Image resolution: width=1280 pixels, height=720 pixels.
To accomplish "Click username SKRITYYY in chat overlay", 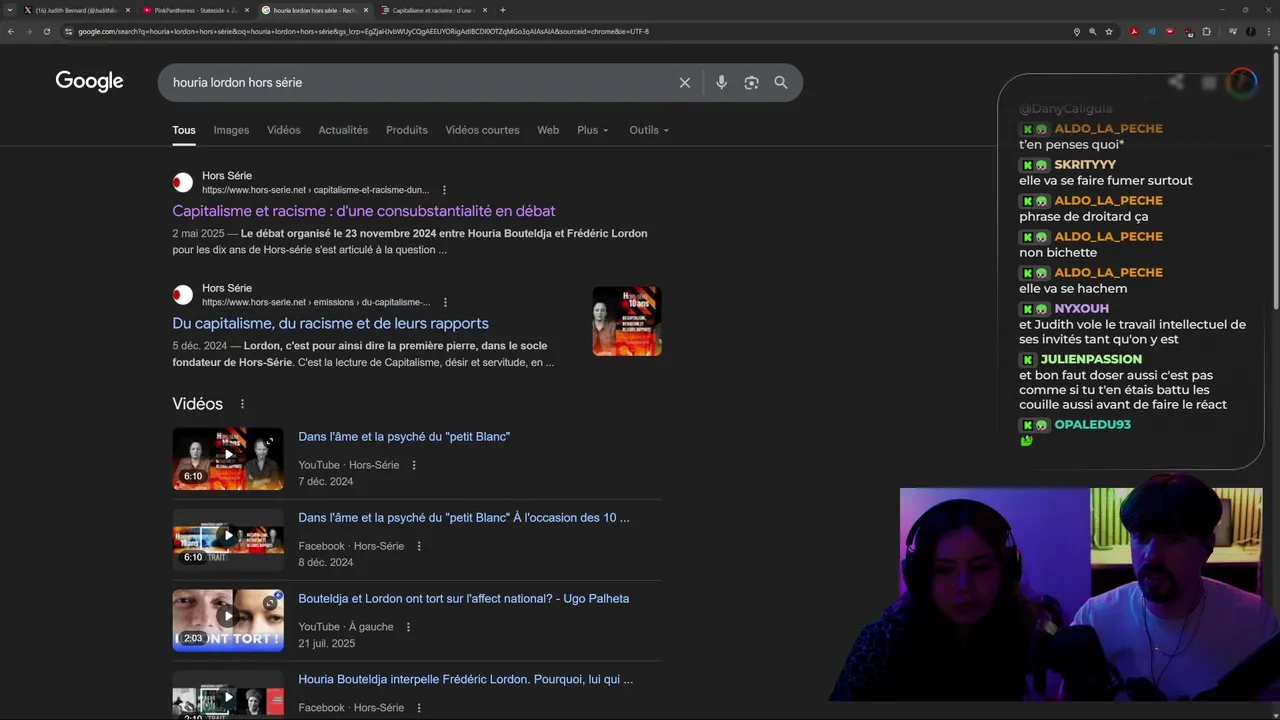I will coord(1085,165).
